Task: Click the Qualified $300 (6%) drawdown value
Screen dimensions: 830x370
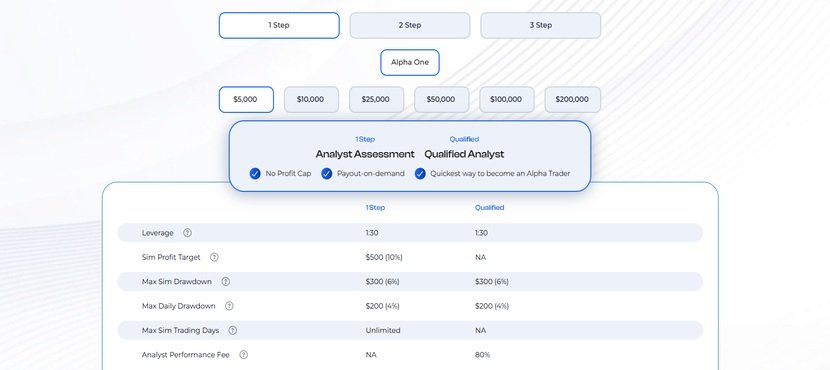Action: pyautogui.click(x=492, y=282)
